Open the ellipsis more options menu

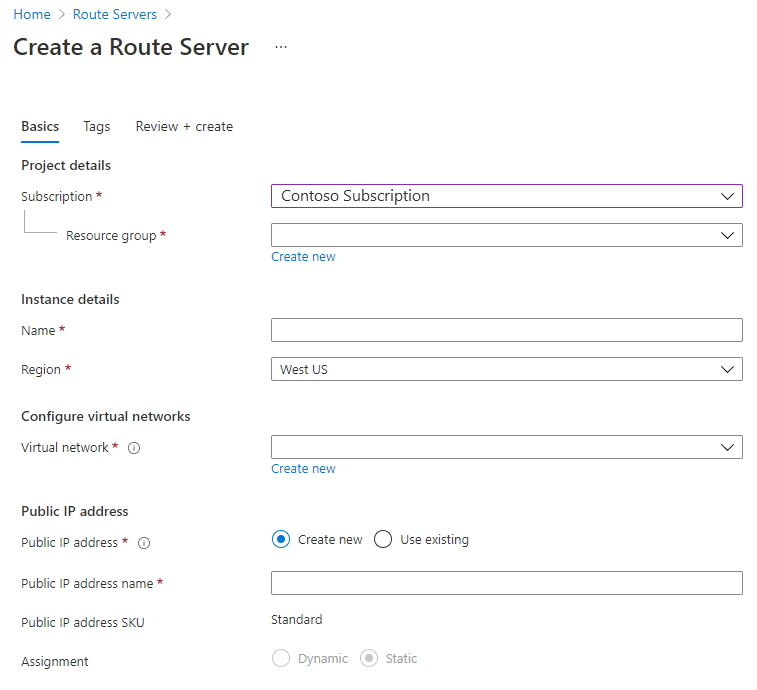(280, 47)
